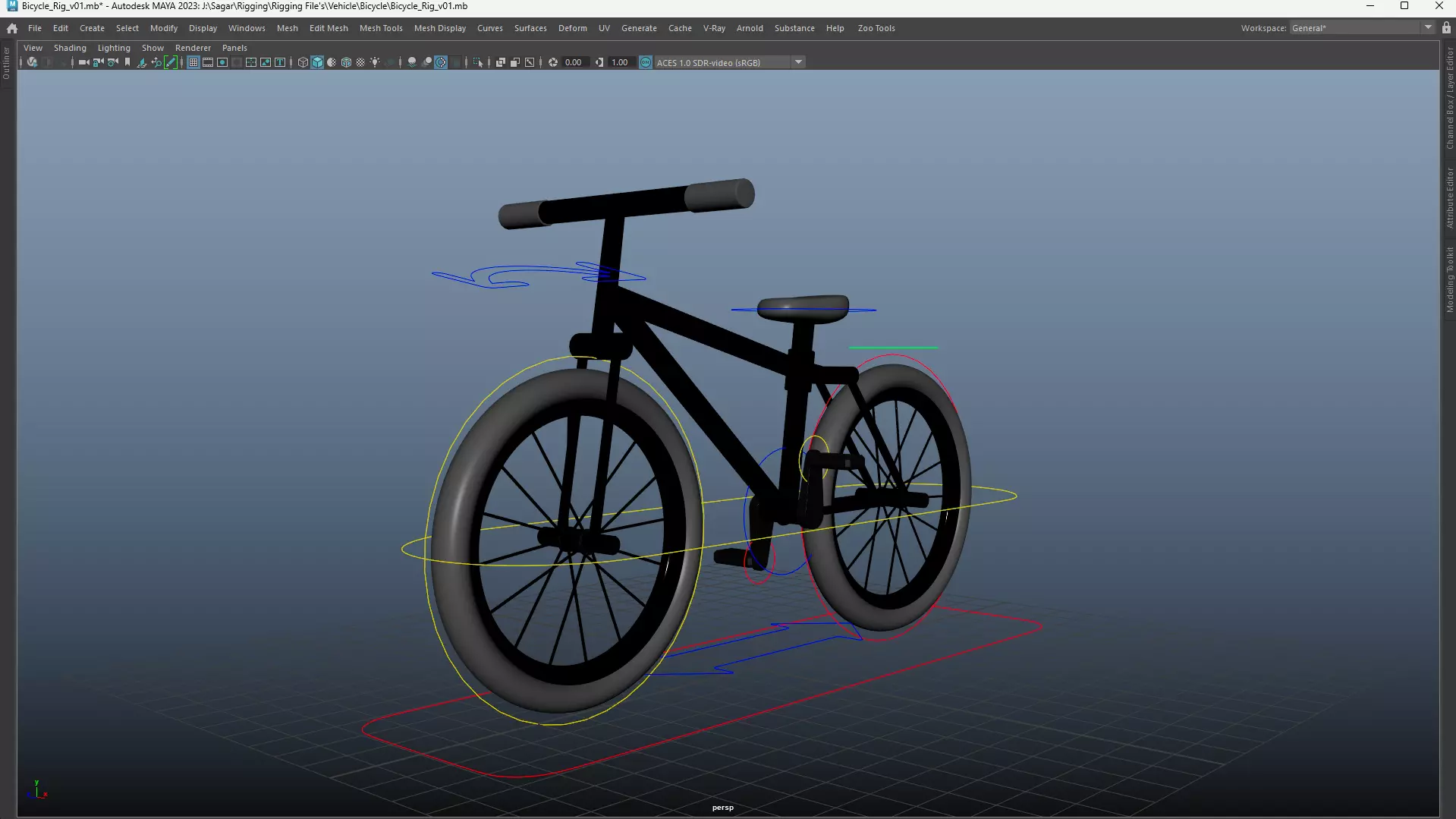Open the Modeling Toolkit side tab
Image resolution: width=1456 pixels, height=819 pixels.
pyautogui.click(x=1449, y=279)
